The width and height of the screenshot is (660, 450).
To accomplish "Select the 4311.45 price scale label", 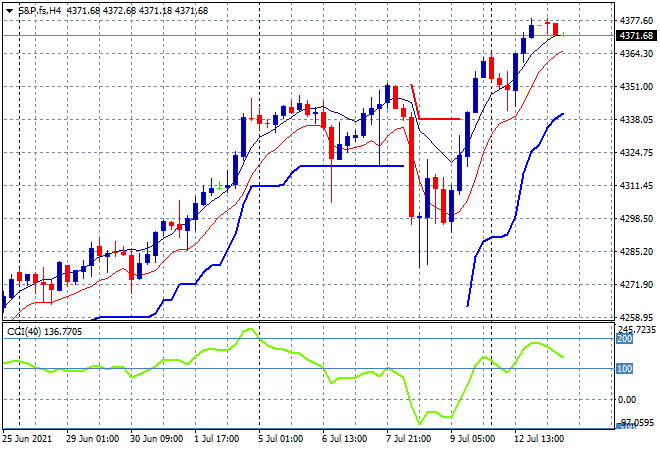I will pyautogui.click(x=636, y=185).
